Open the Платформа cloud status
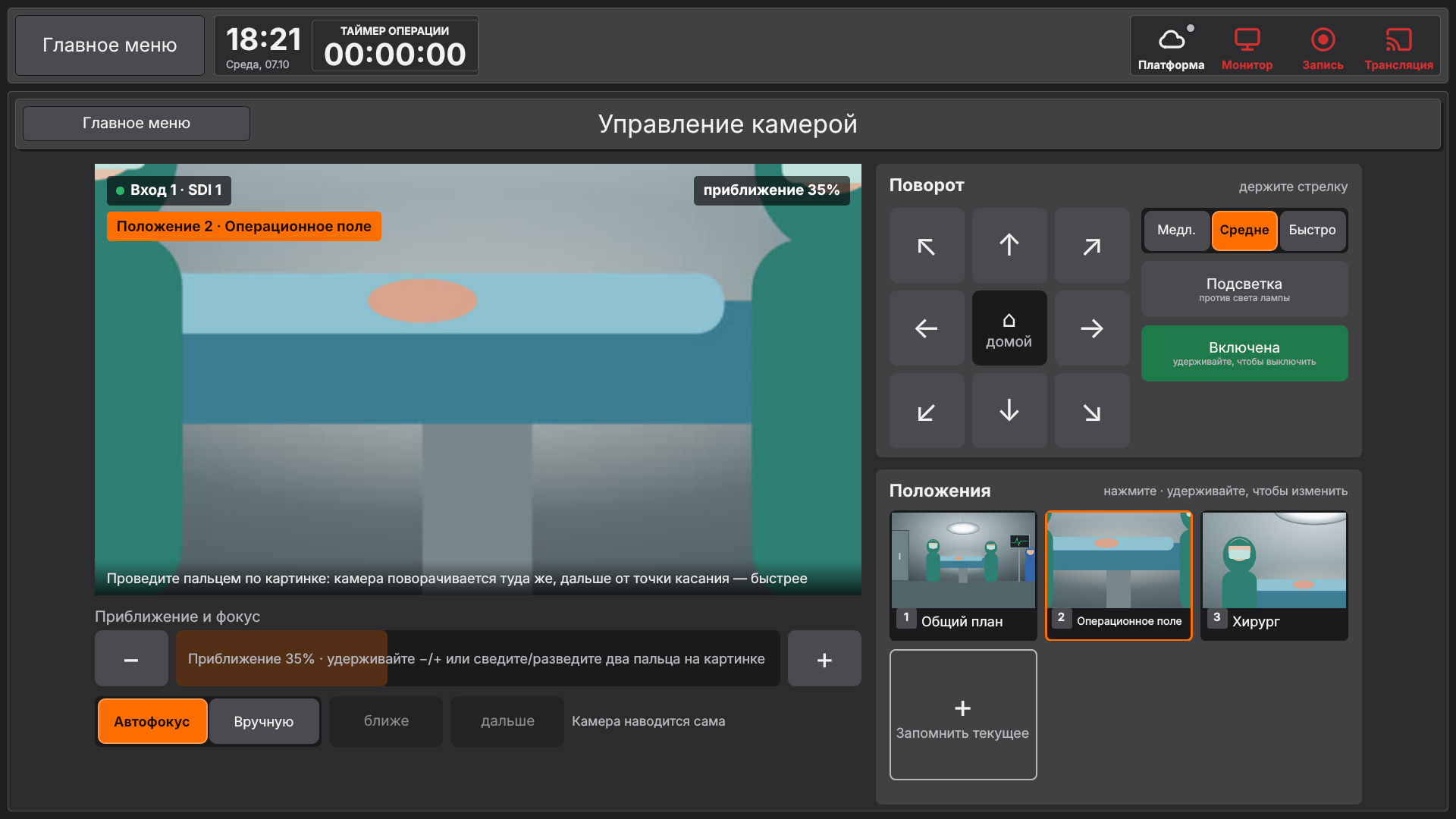 point(1171,47)
